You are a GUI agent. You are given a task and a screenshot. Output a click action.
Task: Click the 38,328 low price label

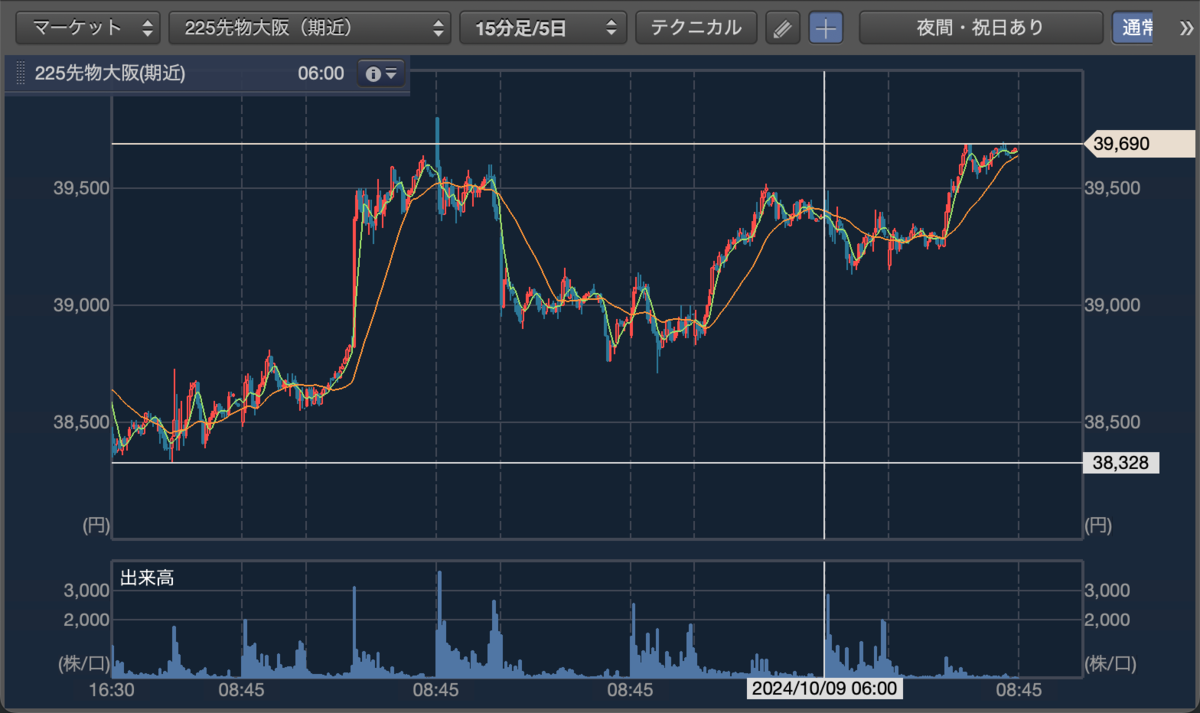pyautogui.click(x=1122, y=462)
